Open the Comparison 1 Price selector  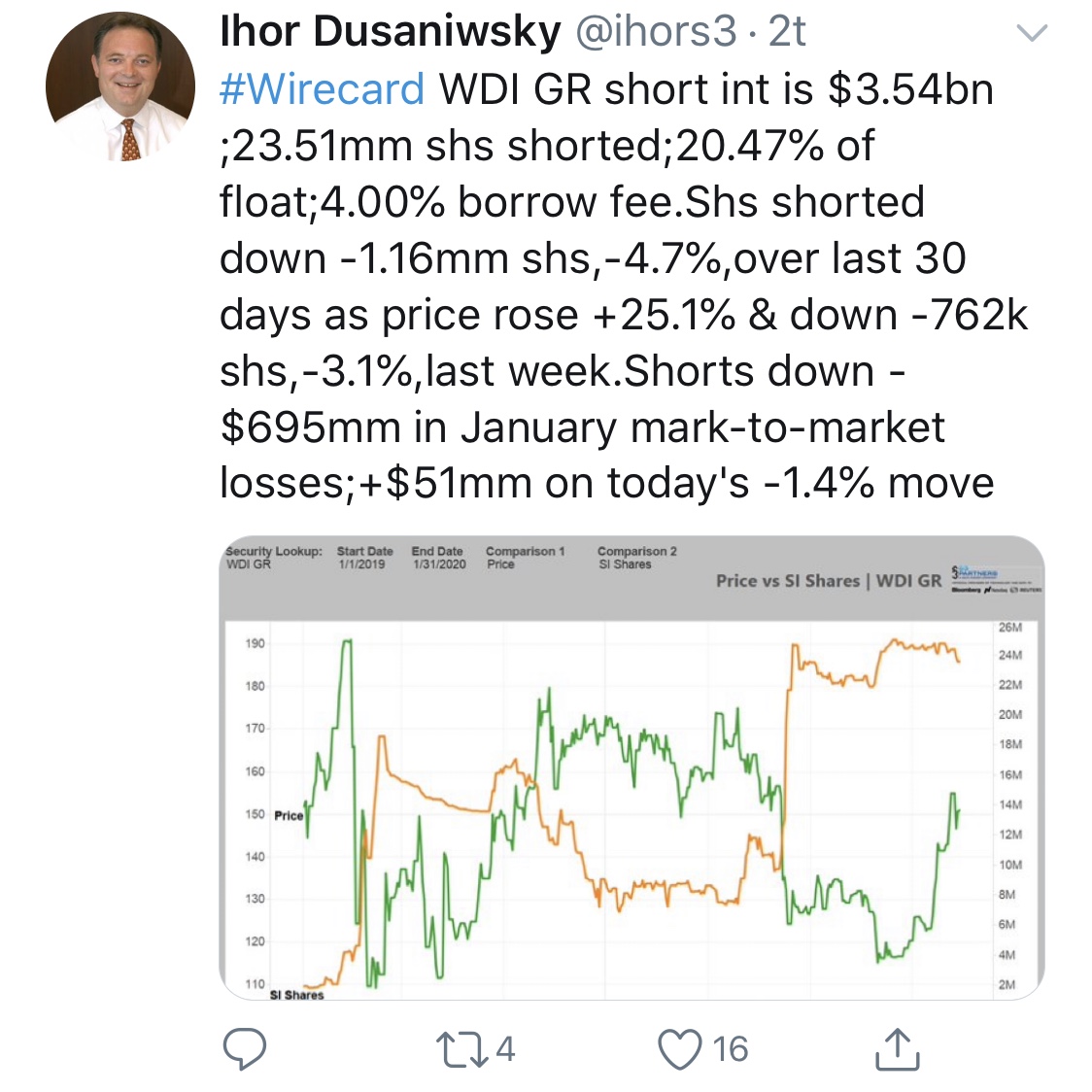coord(525,558)
